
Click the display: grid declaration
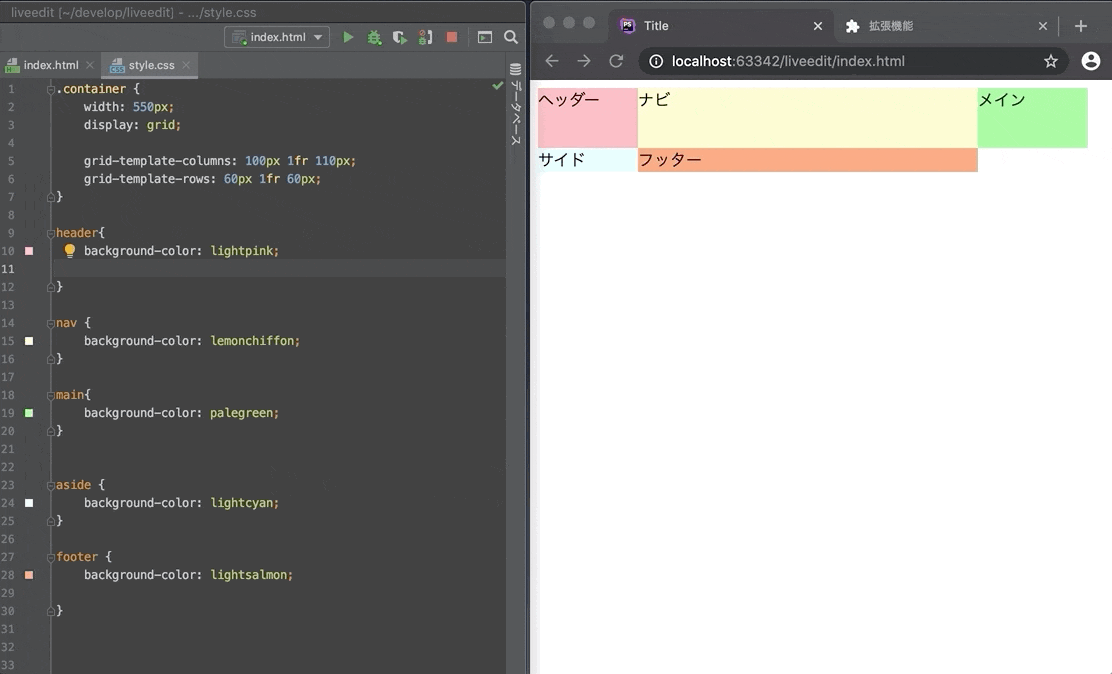pyautogui.click(x=132, y=125)
